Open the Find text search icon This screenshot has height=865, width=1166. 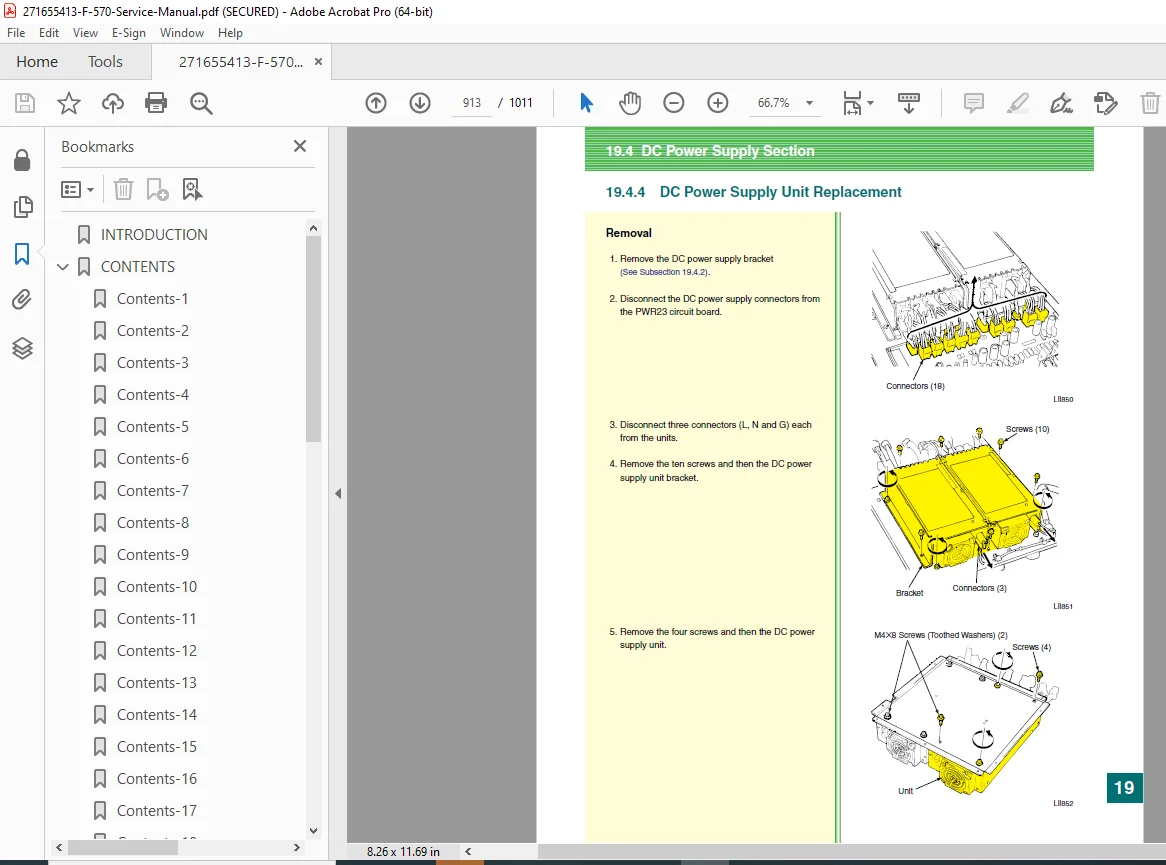[x=201, y=103]
